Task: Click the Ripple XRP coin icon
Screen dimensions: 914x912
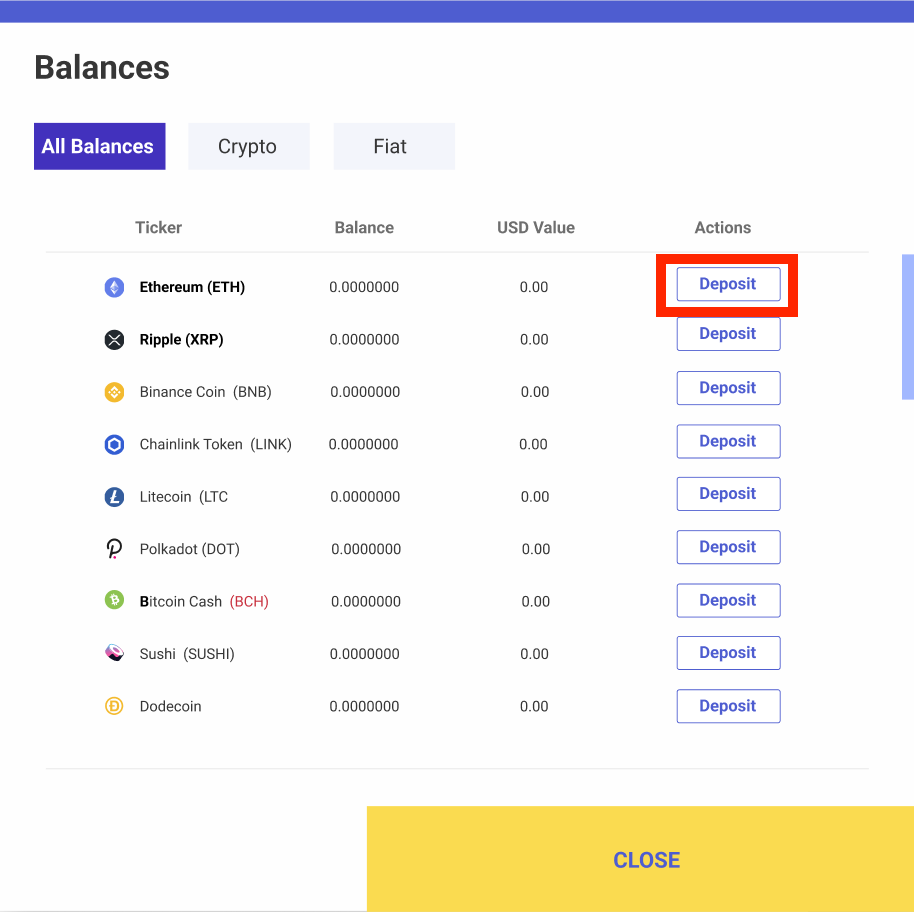Action: click(x=114, y=339)
